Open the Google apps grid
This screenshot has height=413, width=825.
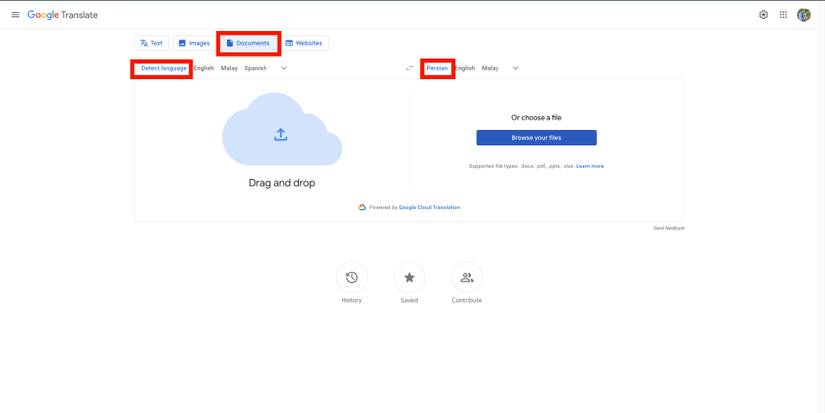(x=783, y=15)
